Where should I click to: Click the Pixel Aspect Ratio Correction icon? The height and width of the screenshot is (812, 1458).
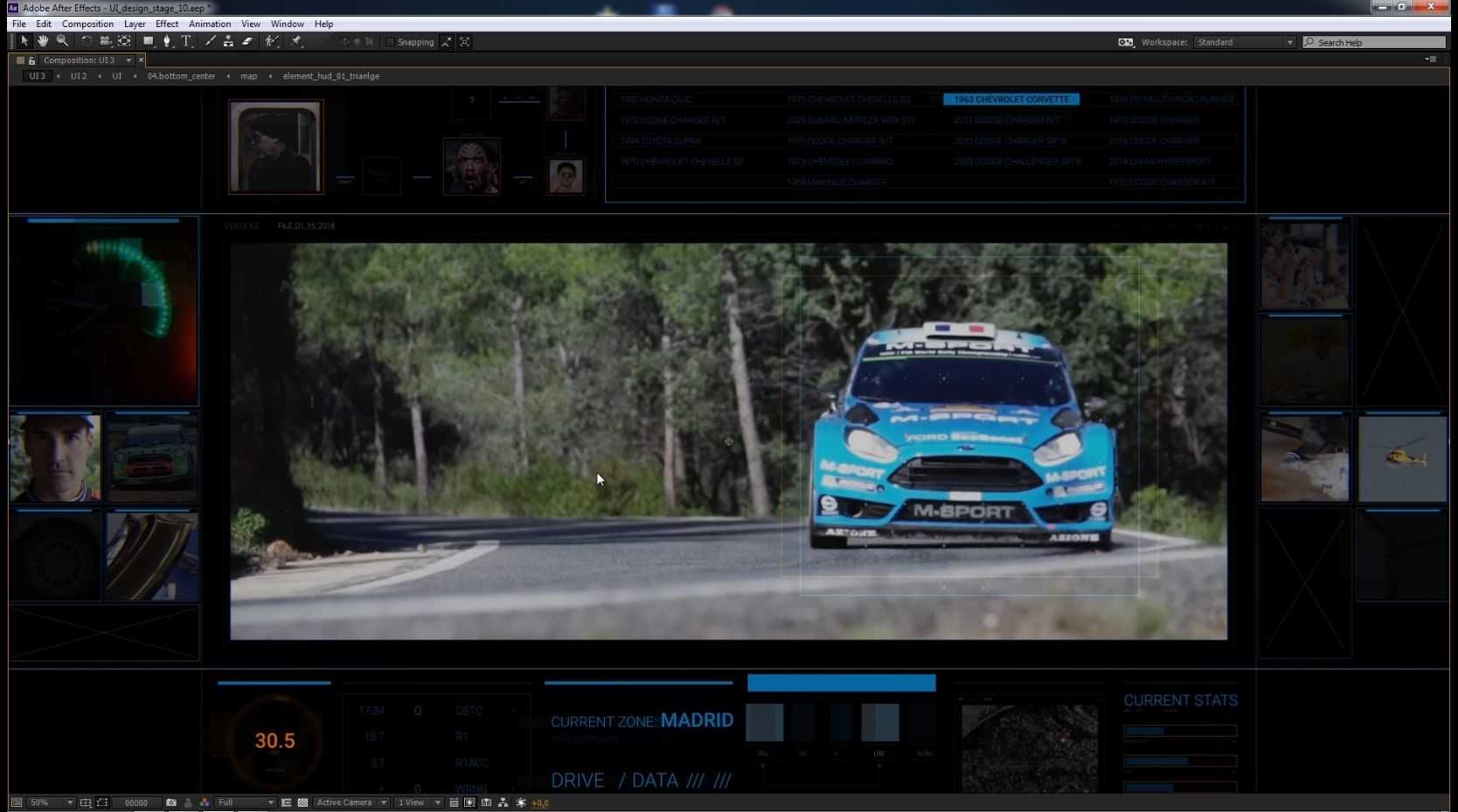[x=454, y=802]
